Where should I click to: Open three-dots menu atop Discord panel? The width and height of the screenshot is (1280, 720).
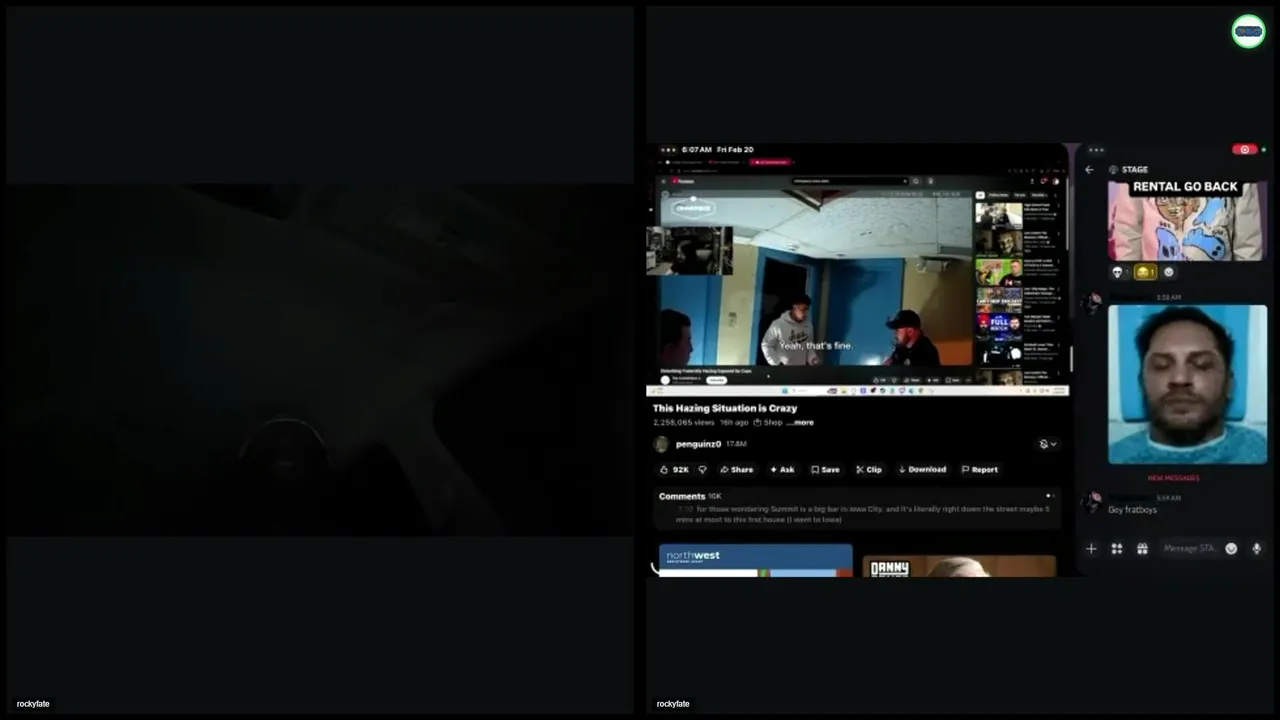coord(1096,150)
